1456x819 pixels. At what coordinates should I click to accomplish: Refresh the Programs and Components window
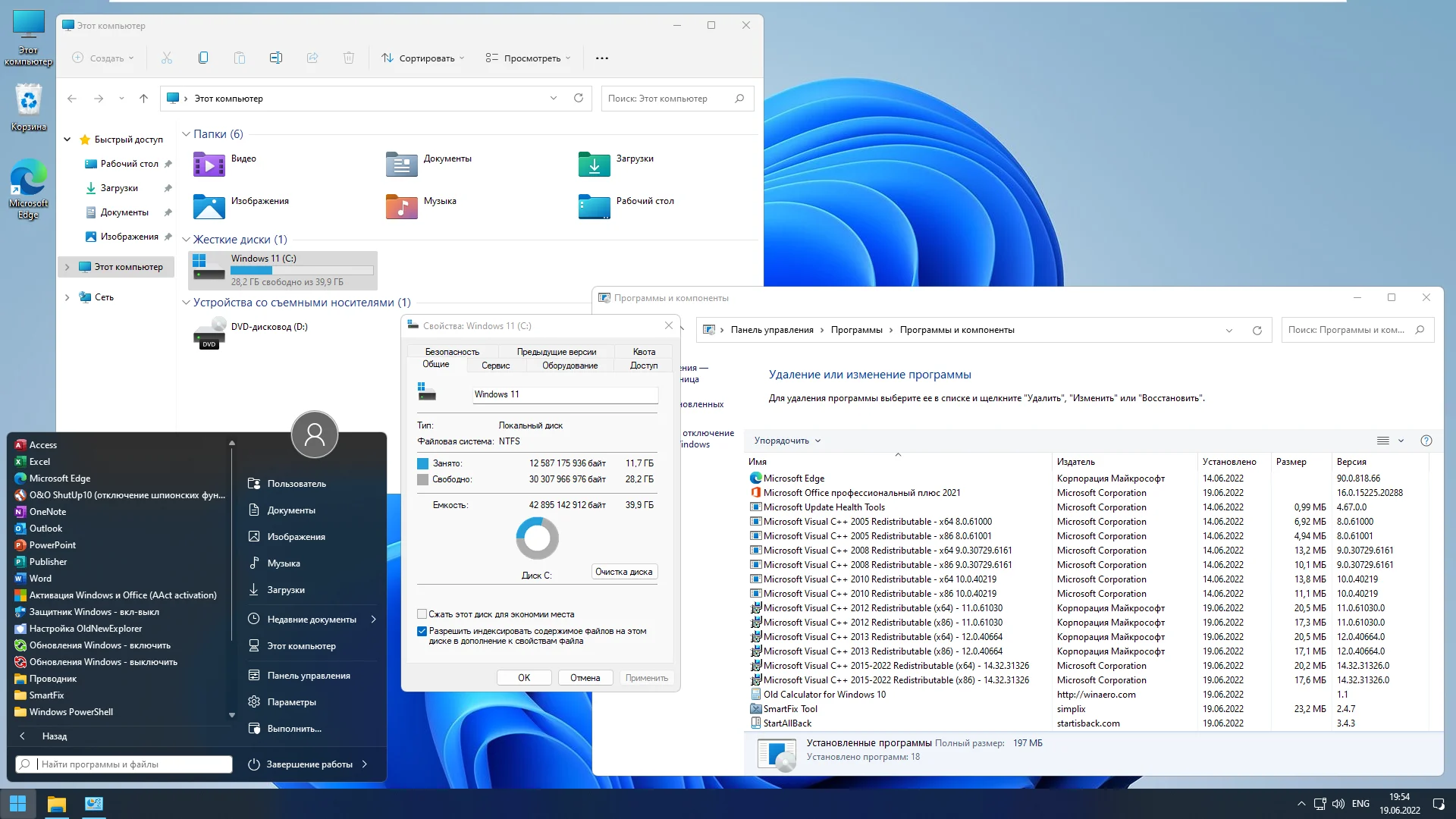coord(1257,330)
